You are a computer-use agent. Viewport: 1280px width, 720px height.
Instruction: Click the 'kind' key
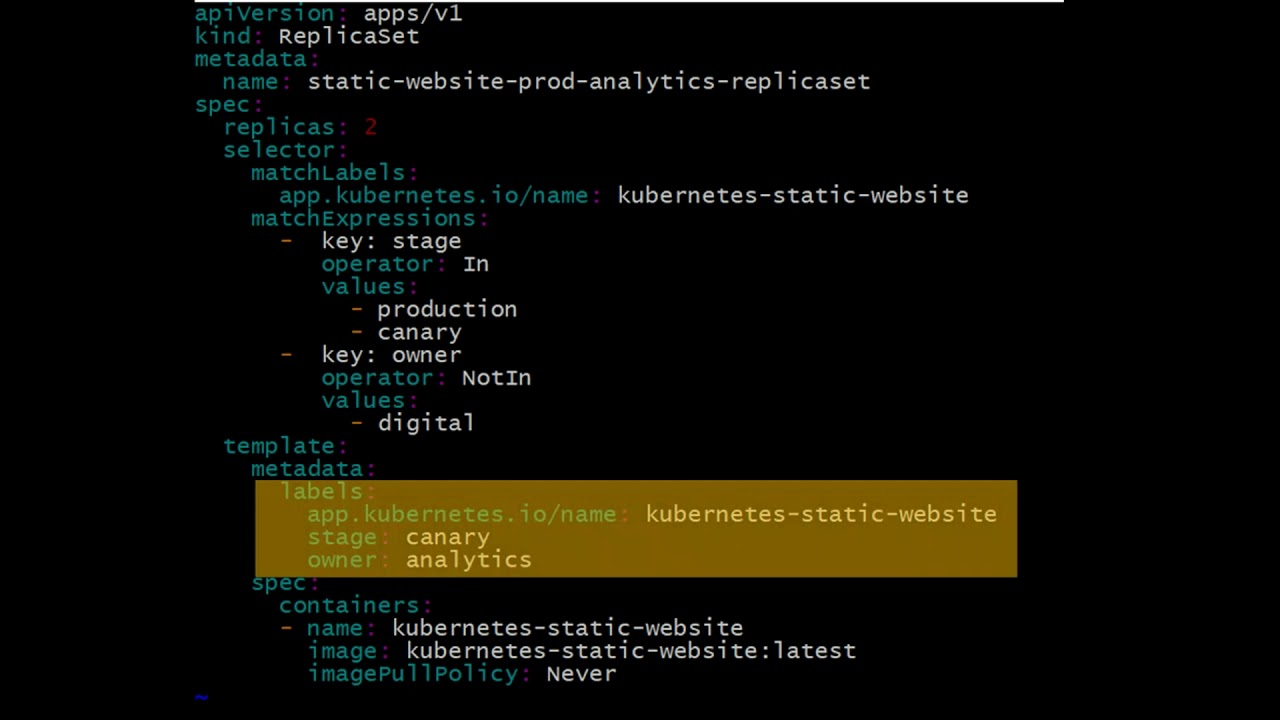pos(222,36)
